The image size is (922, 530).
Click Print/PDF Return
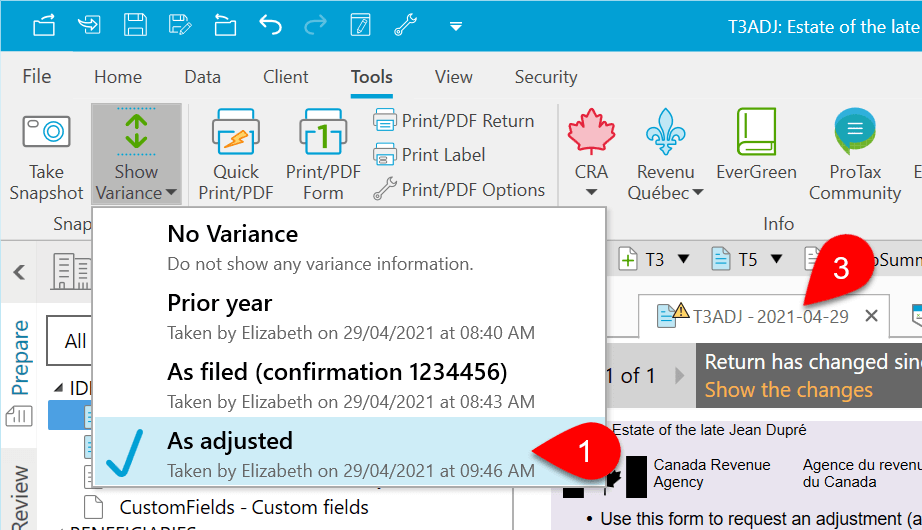[453, 121]
